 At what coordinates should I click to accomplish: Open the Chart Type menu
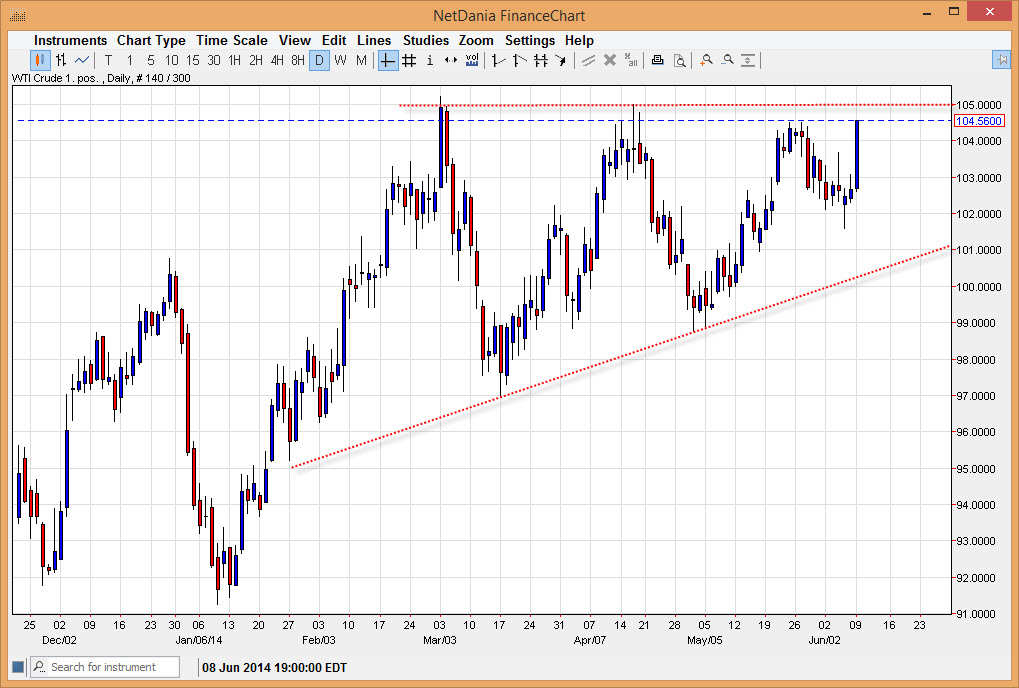pyautogui.click(x=151, y=40)
